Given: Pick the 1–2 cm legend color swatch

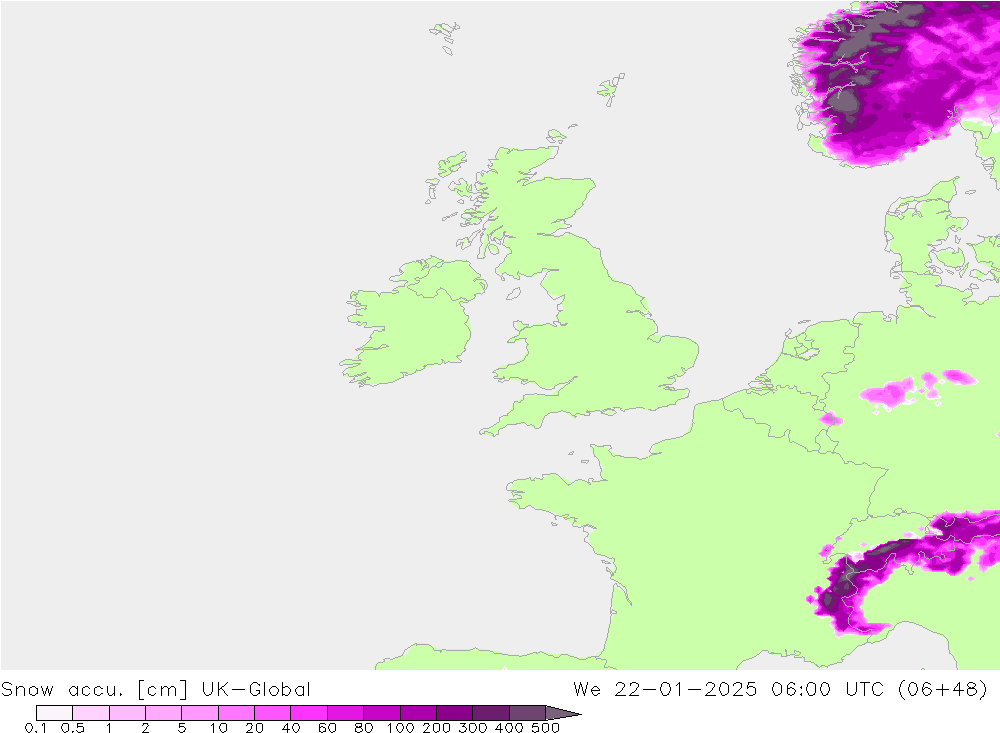Looking at the screenshot, I should (x=128, y=713).
